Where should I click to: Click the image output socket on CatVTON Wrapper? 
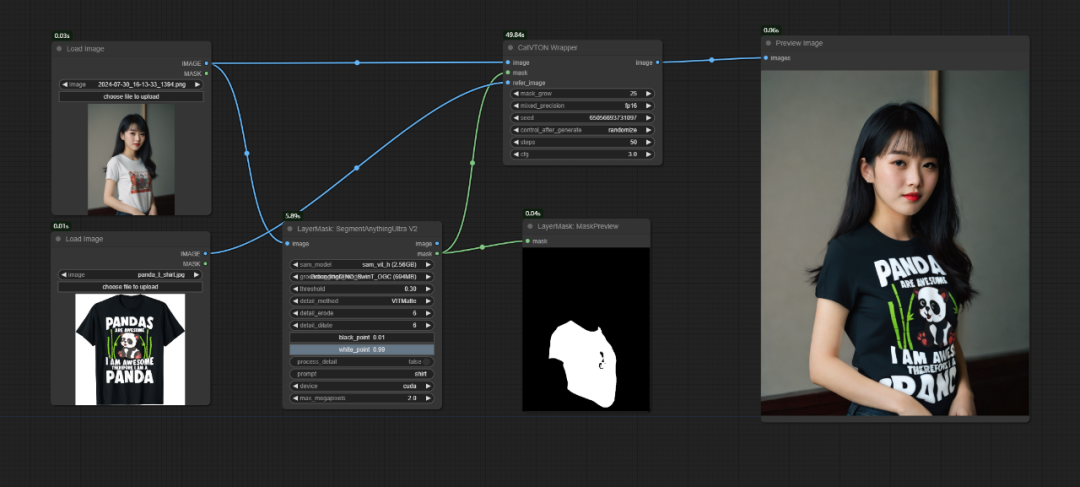pyautogui.click(x=658, y=63)
